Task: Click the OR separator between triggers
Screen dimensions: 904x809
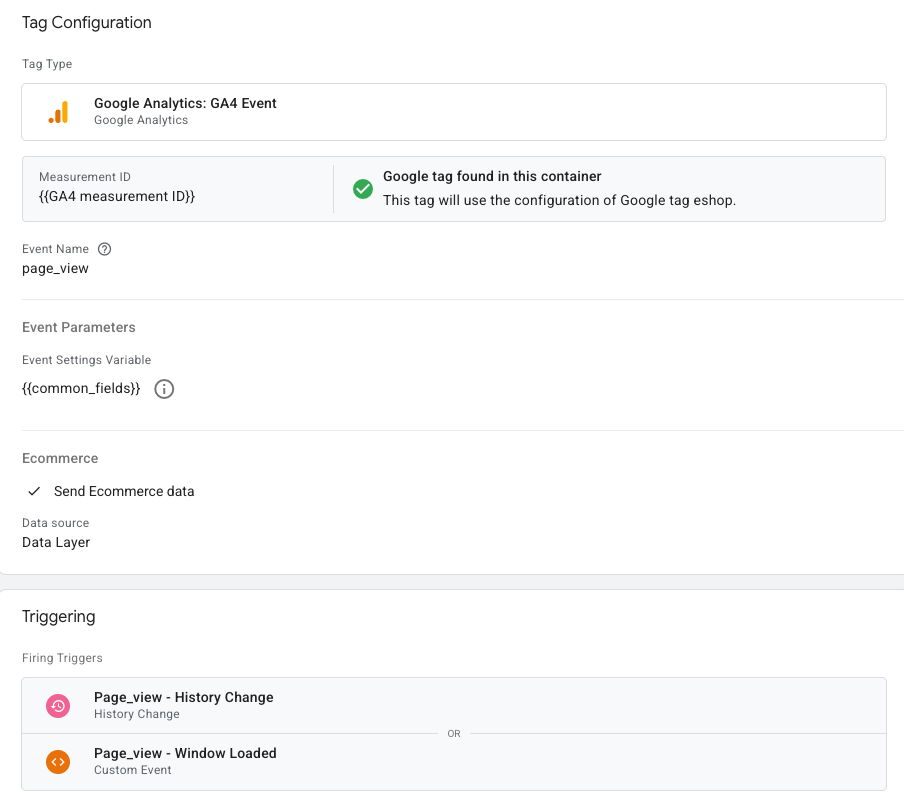Action: (454, 734)
